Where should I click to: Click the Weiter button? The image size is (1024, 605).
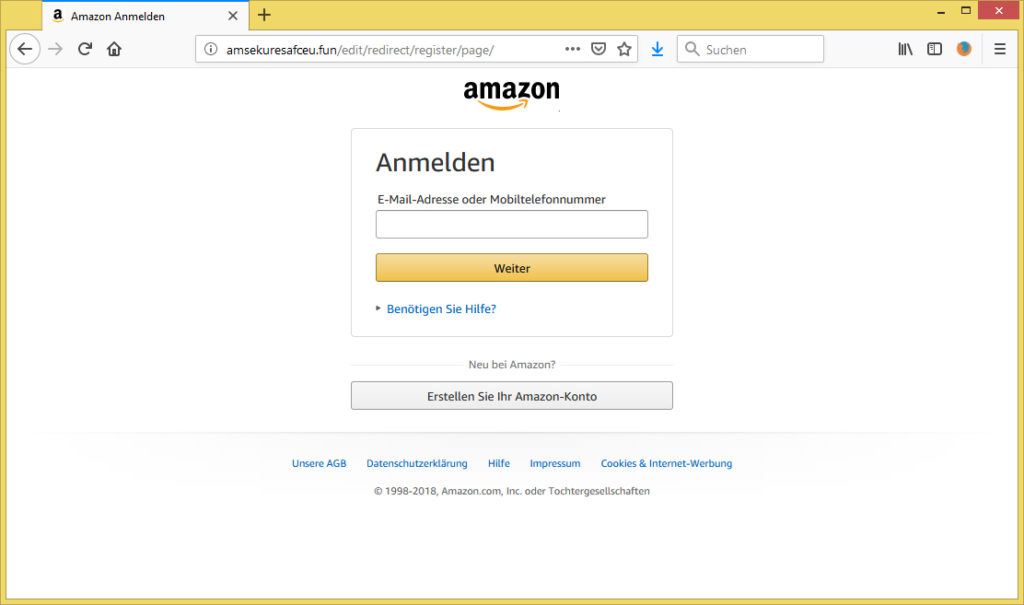click(x=512, y=268)
